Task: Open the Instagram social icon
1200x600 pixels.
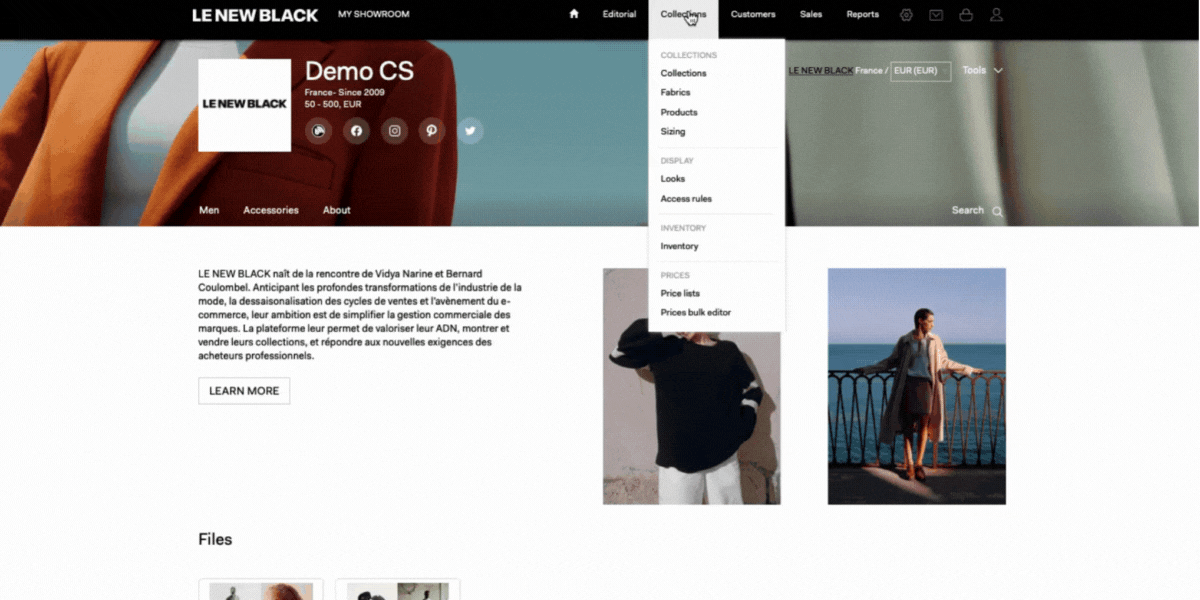Action: (394, 131)
